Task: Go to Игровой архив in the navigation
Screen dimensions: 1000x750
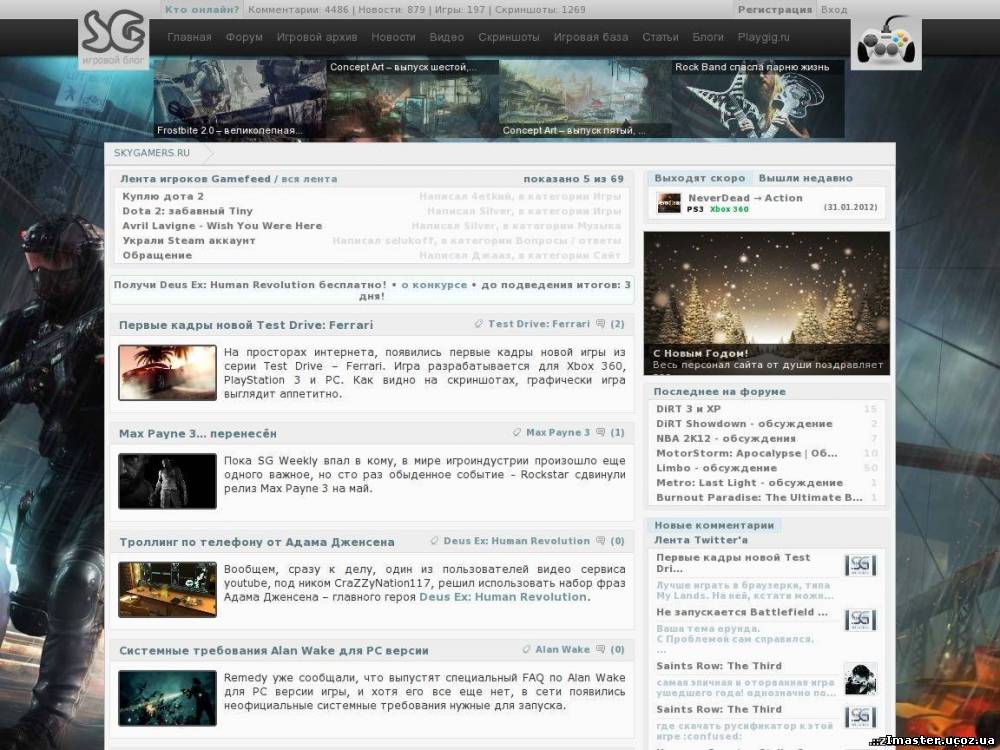Action: coord(317,37)
